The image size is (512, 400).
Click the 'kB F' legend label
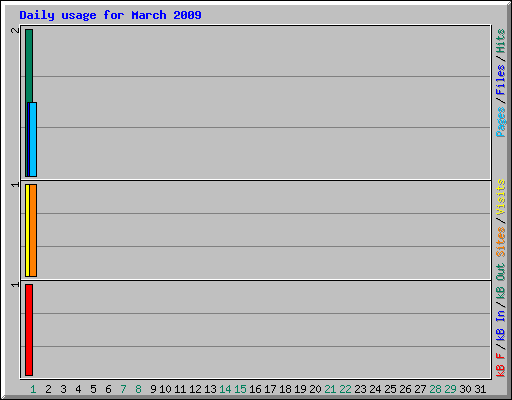(500, 365)
